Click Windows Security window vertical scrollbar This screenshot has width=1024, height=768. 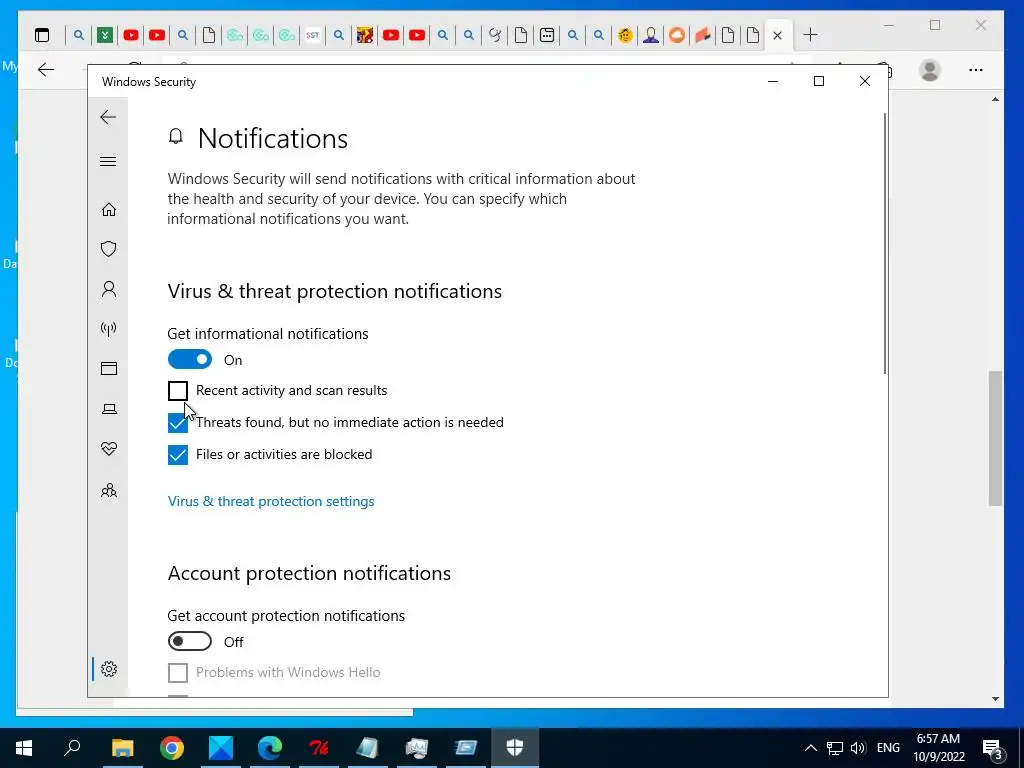[886, 243]
